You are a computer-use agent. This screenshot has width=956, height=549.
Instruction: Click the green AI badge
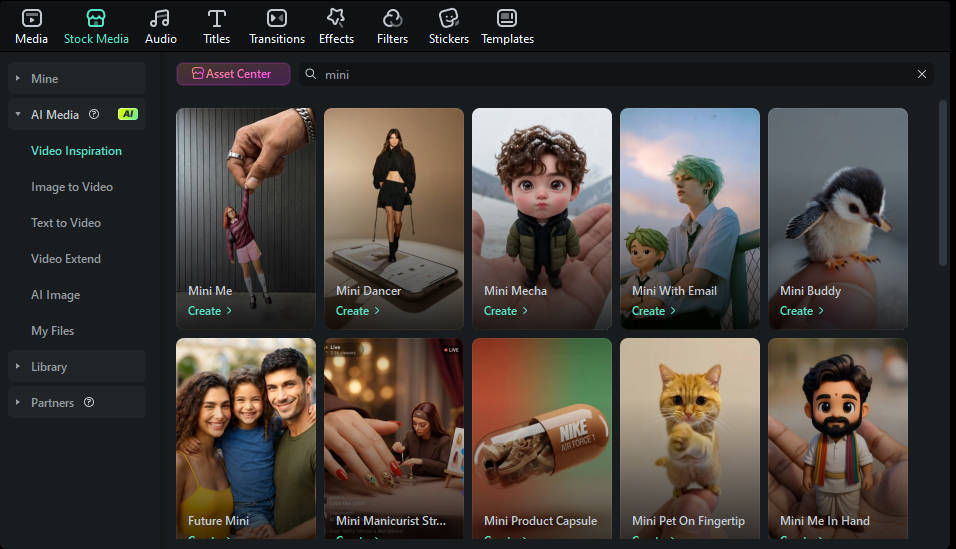pyautogui.click(x=128, y=114)
